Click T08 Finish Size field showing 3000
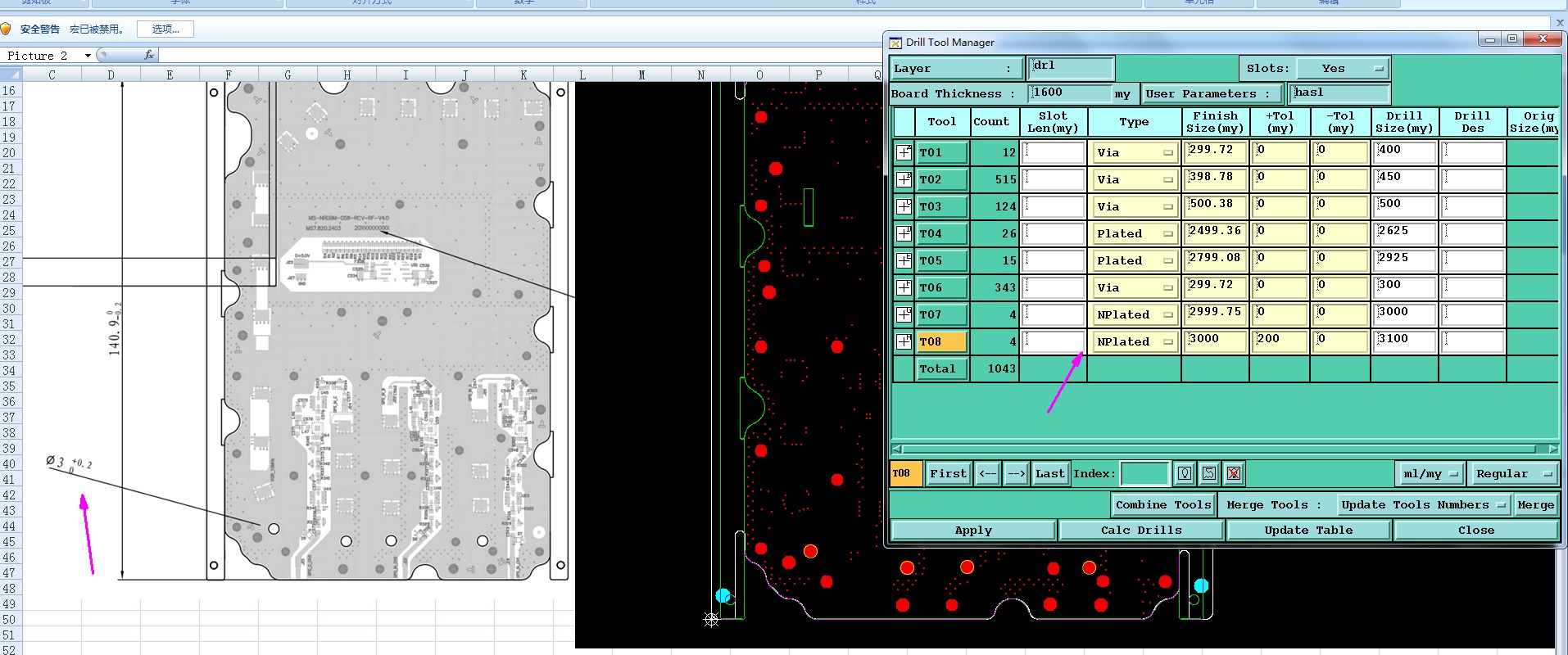This screenshot has width=1568, height=655. coord(1216,341)
